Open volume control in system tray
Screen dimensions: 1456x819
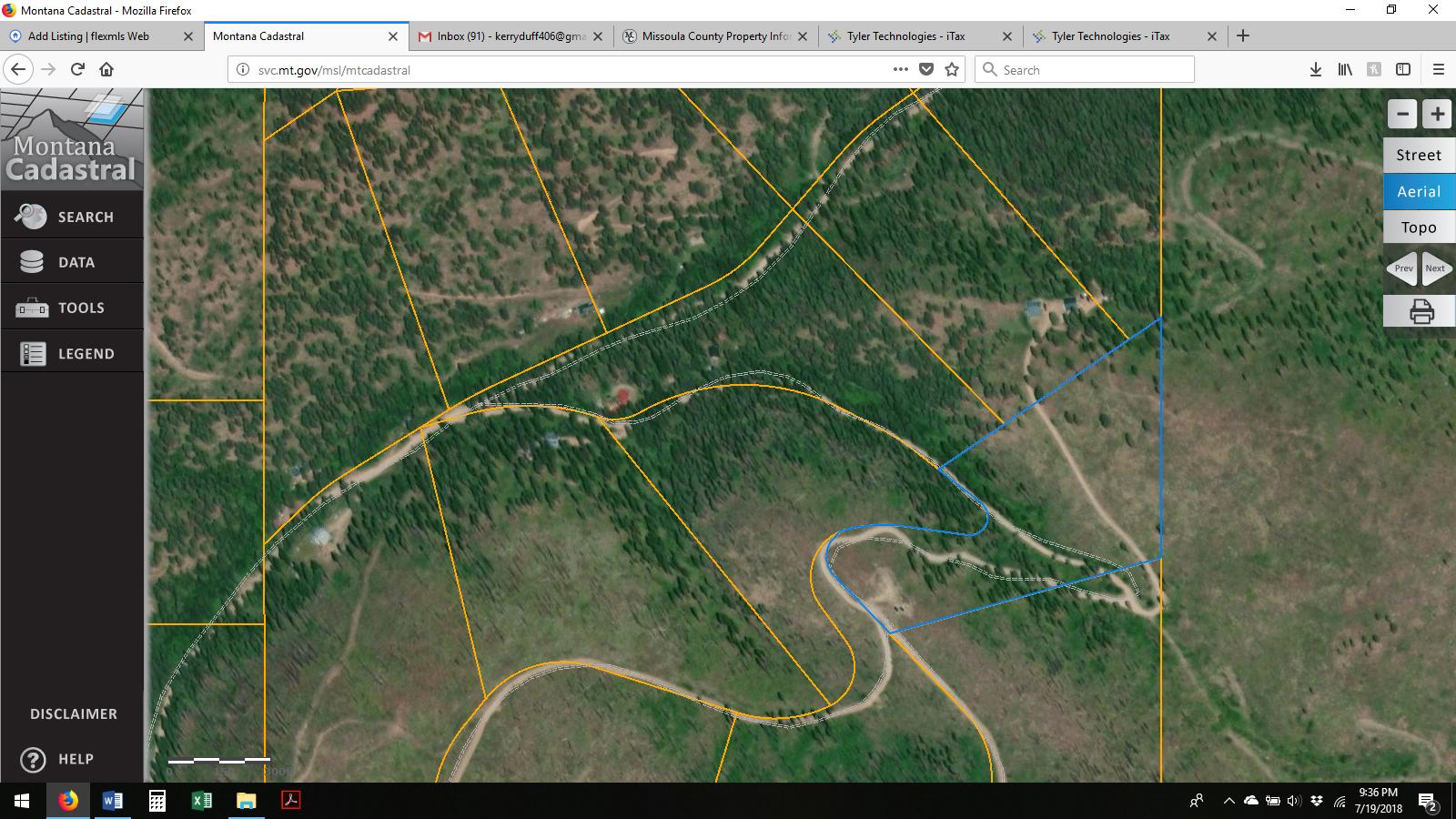point(1294,801)
